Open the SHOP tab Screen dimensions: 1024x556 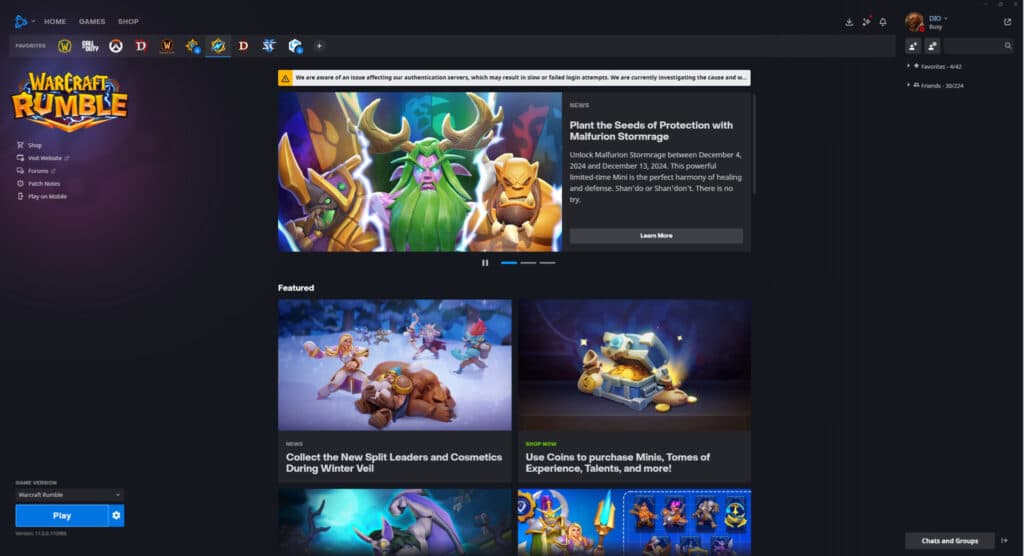coord(128,22)
